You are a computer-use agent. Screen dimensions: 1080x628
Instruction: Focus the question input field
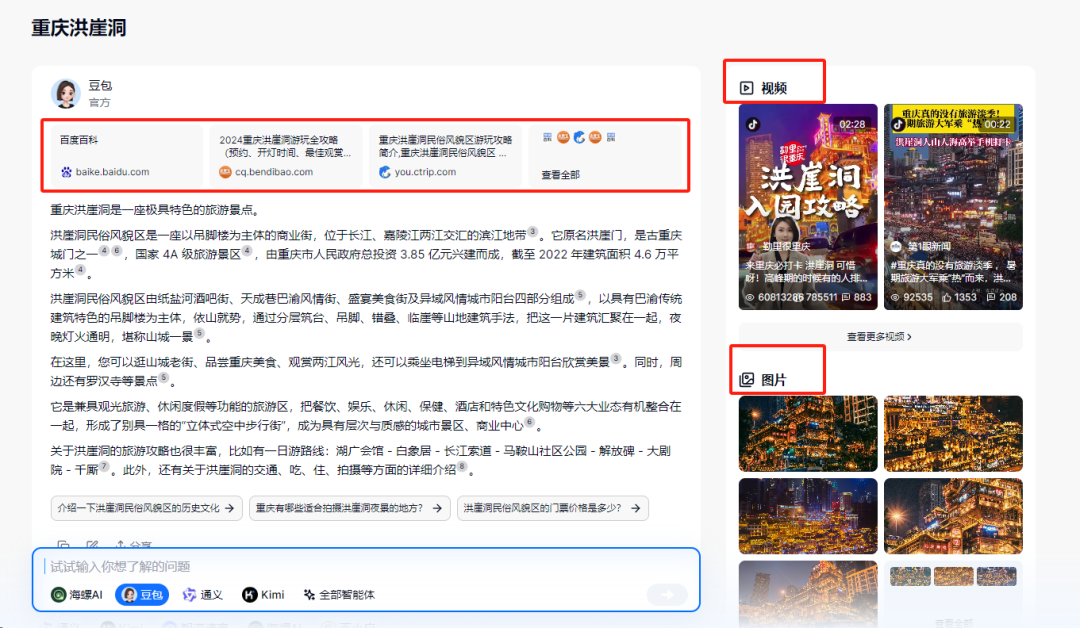[x=366, y=567]
